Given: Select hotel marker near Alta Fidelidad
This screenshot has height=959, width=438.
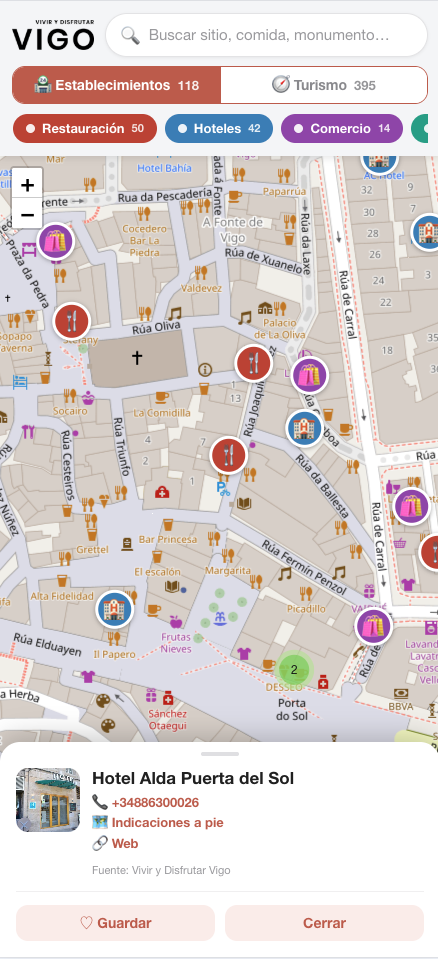Looking at the screenshot, I should point(114,609).
